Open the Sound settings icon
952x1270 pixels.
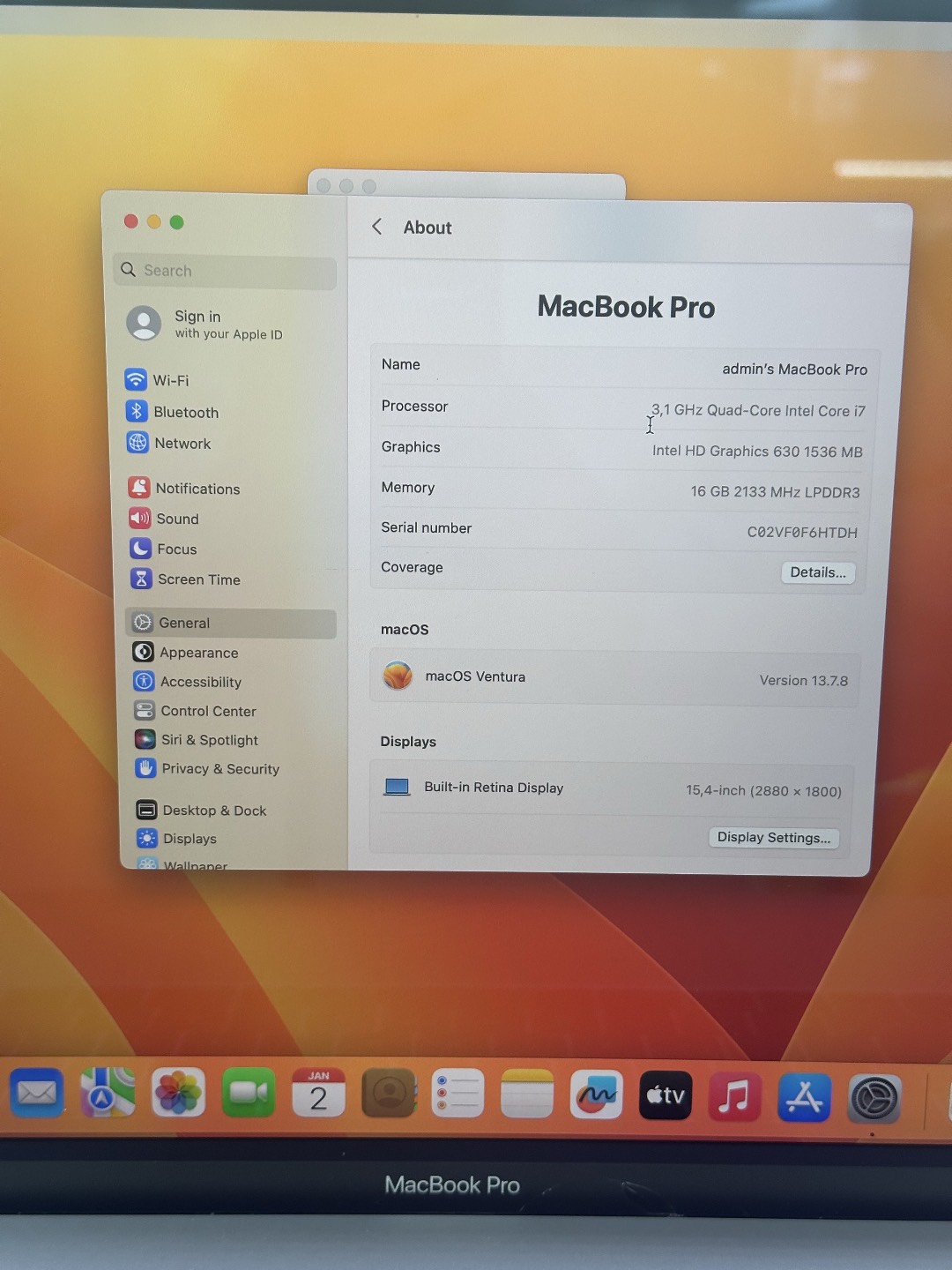(140, 519)
